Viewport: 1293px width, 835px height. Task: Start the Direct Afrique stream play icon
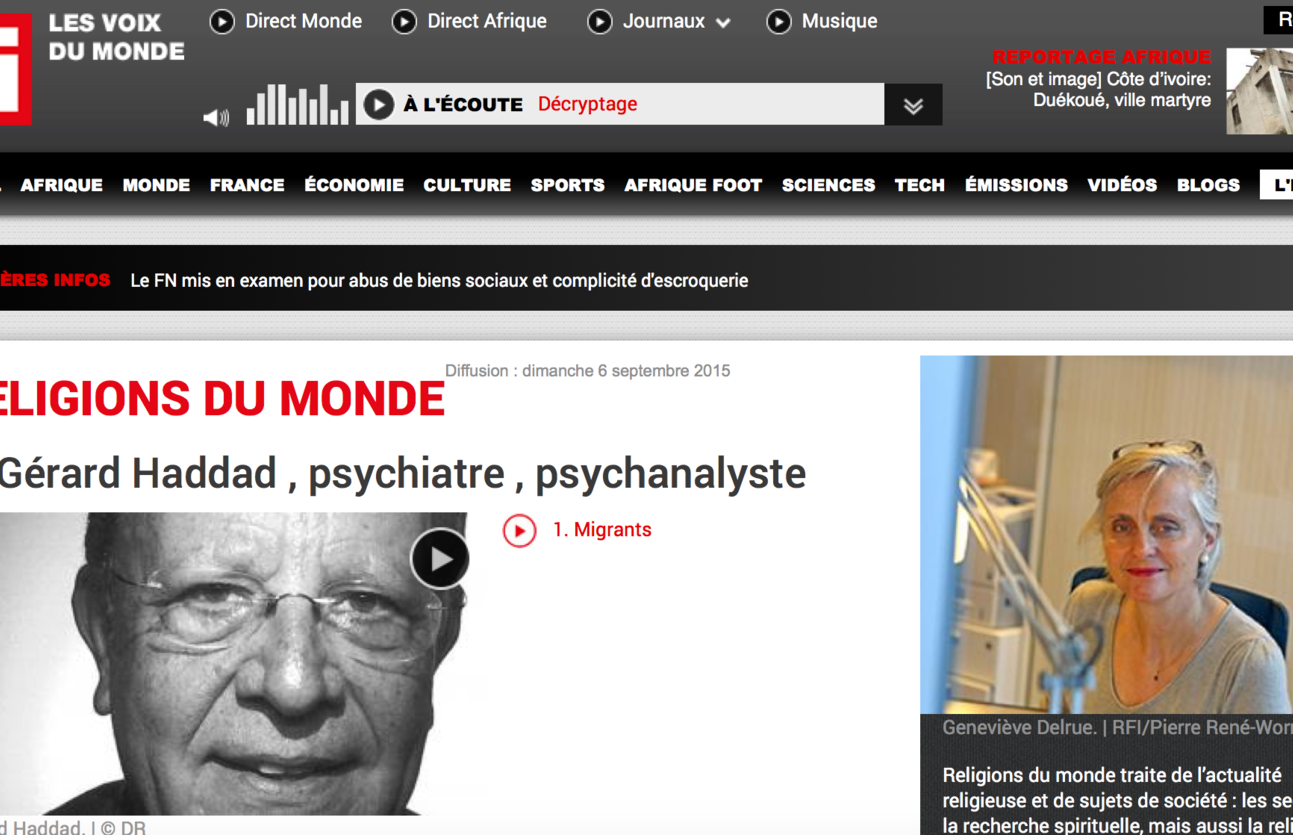coord(404,21)
